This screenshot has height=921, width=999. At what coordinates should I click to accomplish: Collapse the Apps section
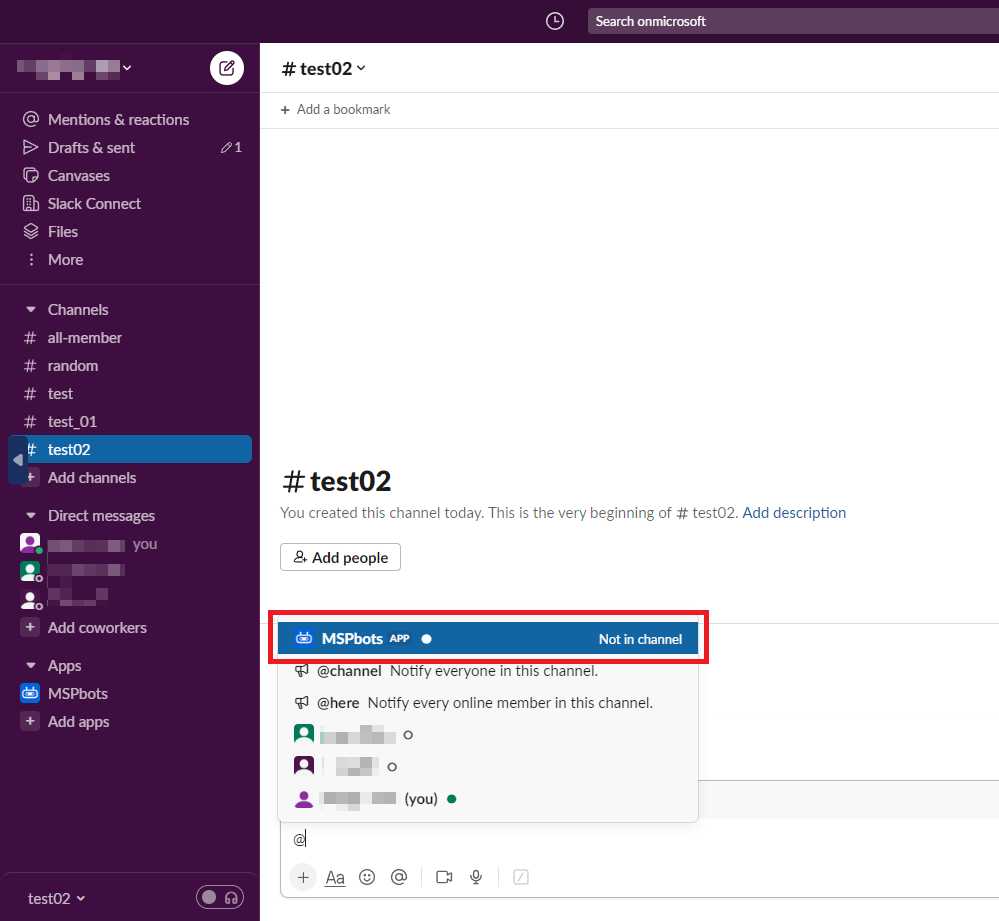pos(30,665)
